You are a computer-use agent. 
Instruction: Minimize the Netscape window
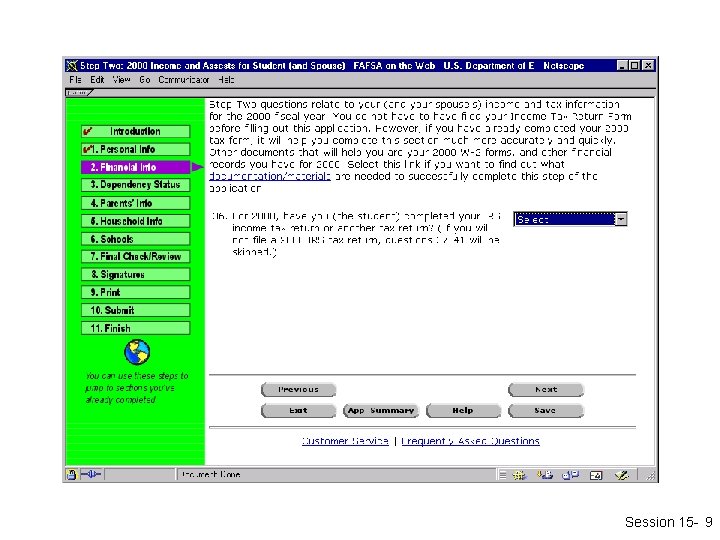tap(622, 66)
